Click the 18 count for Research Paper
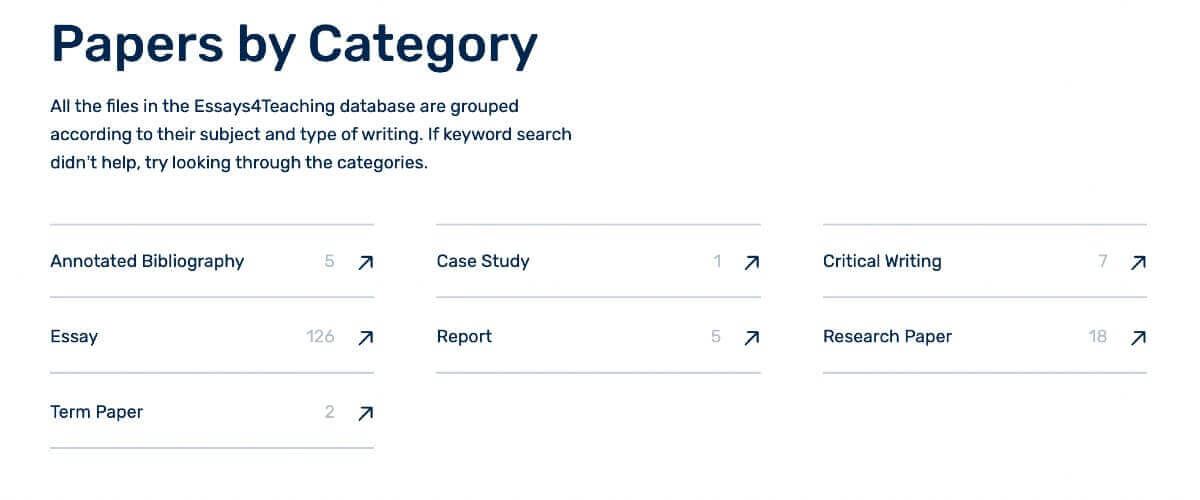 click(x=1098, y=337)
